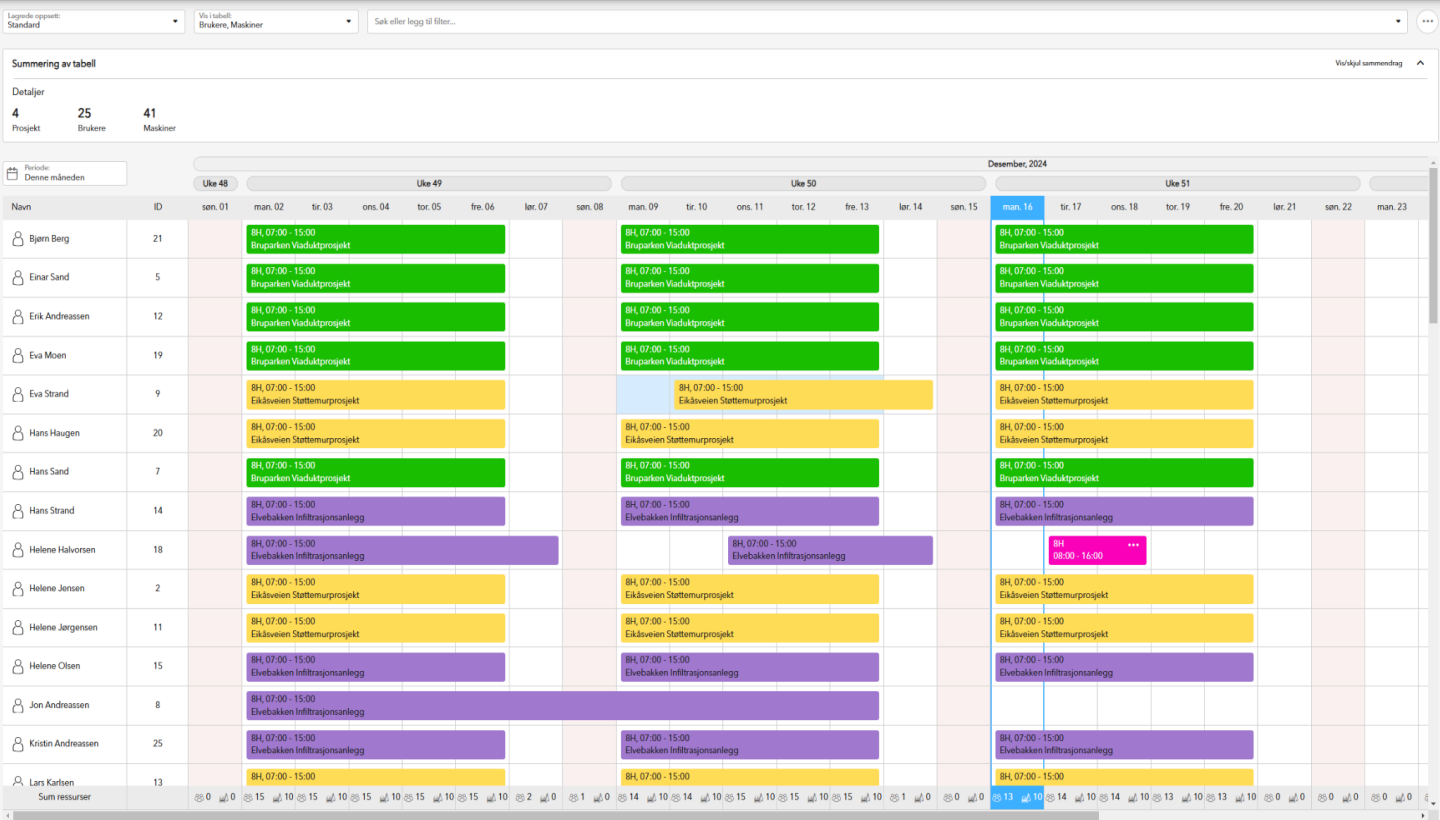Open the Lagrede oppsett dropdown
The height and width of the screenshot is (820, 1440).
click(x=93, y=21)
